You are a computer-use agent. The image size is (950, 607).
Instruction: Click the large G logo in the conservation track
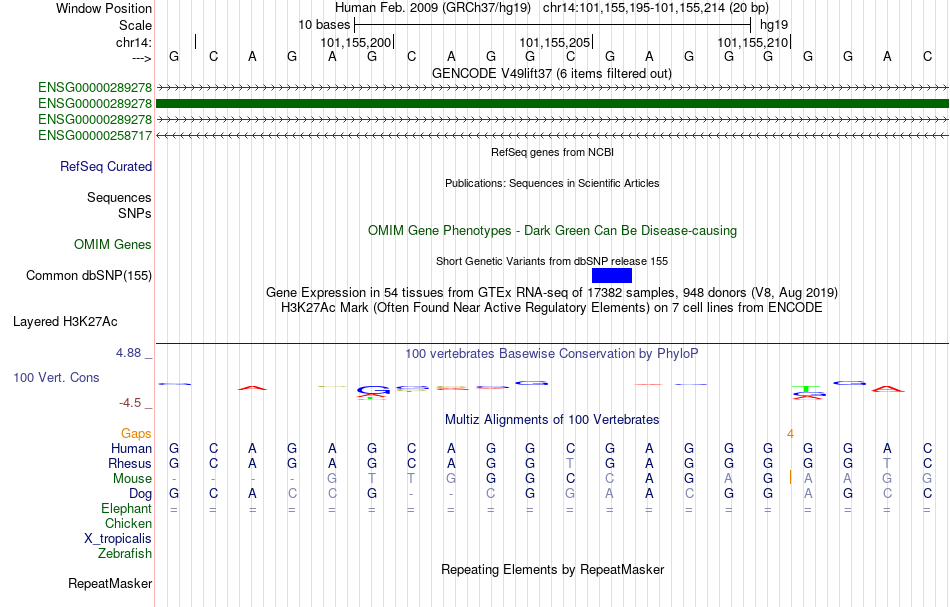[373, 390]
